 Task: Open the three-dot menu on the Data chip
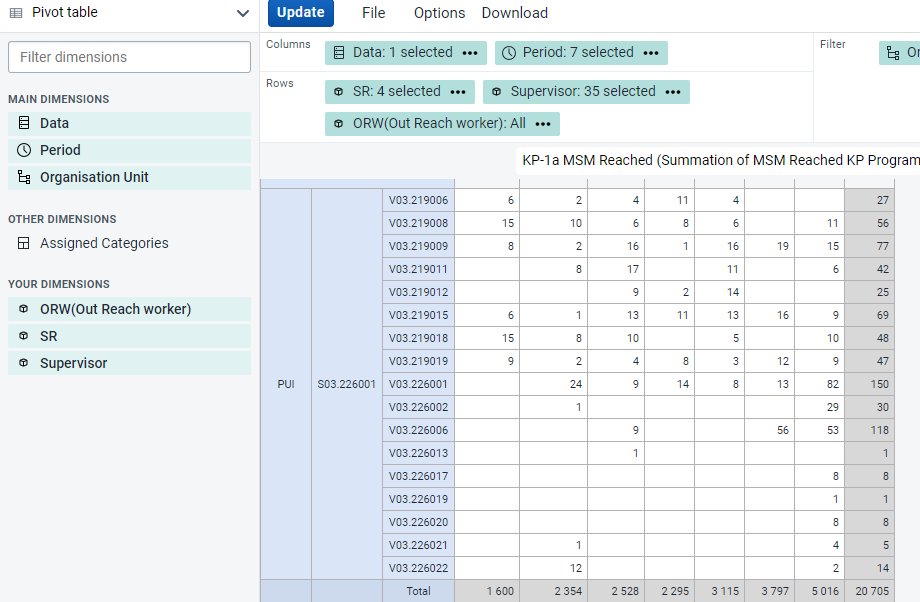pyautogui.click(x=470, y=53)
